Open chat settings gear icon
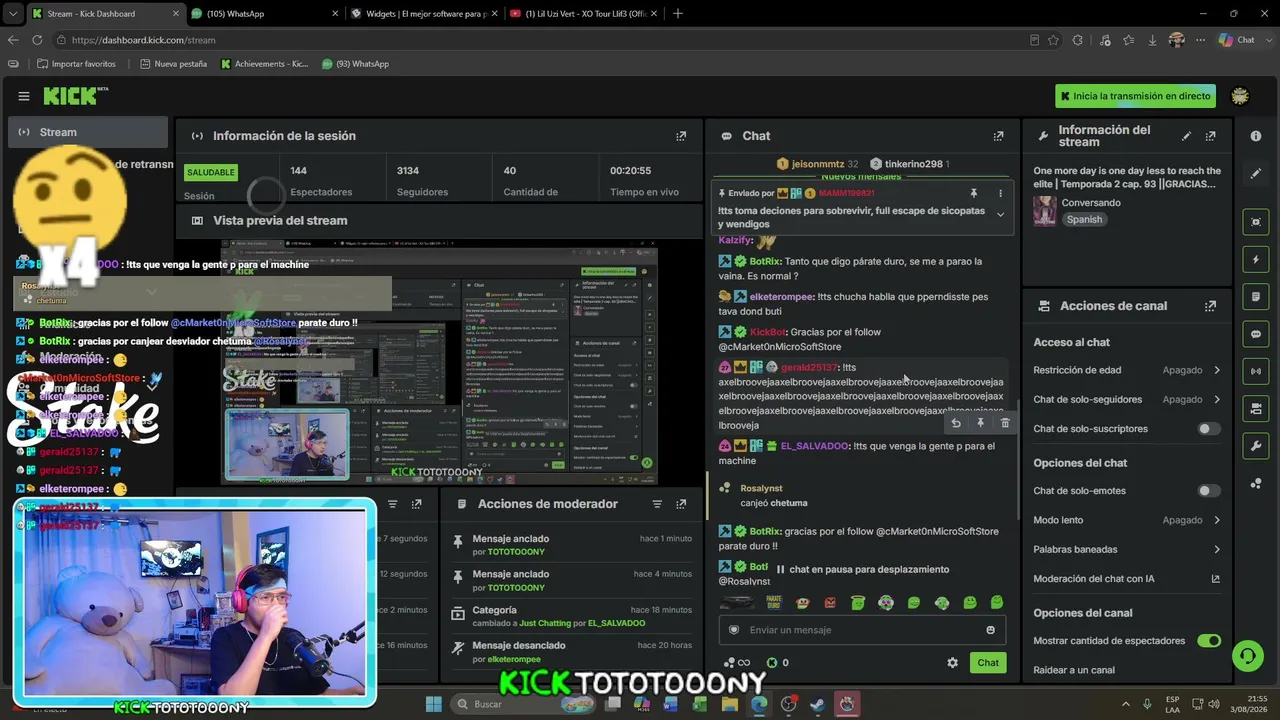The height and width of the screenshot is (720, 1280). tap(952, 663)
